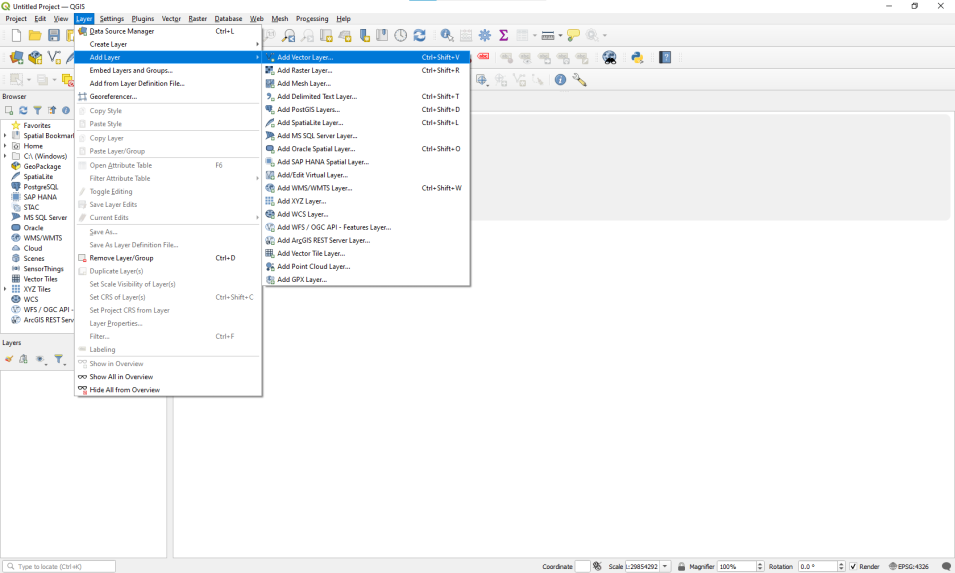Viewport: 955px width, 573px height.
Task: Click Enable Properties Widget info icon in Browser
Action: click(x=66, y=110)
